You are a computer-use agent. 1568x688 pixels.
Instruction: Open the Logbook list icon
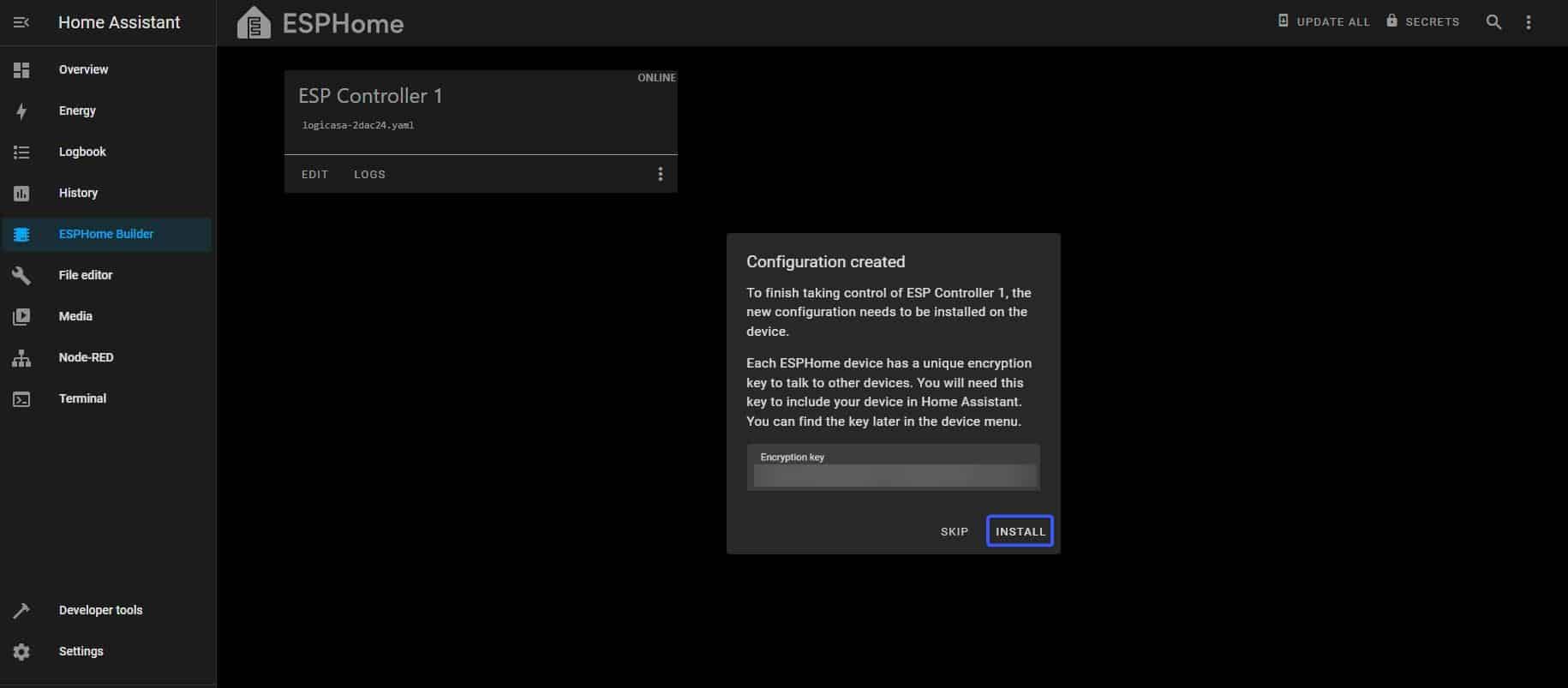coord(21,153)
